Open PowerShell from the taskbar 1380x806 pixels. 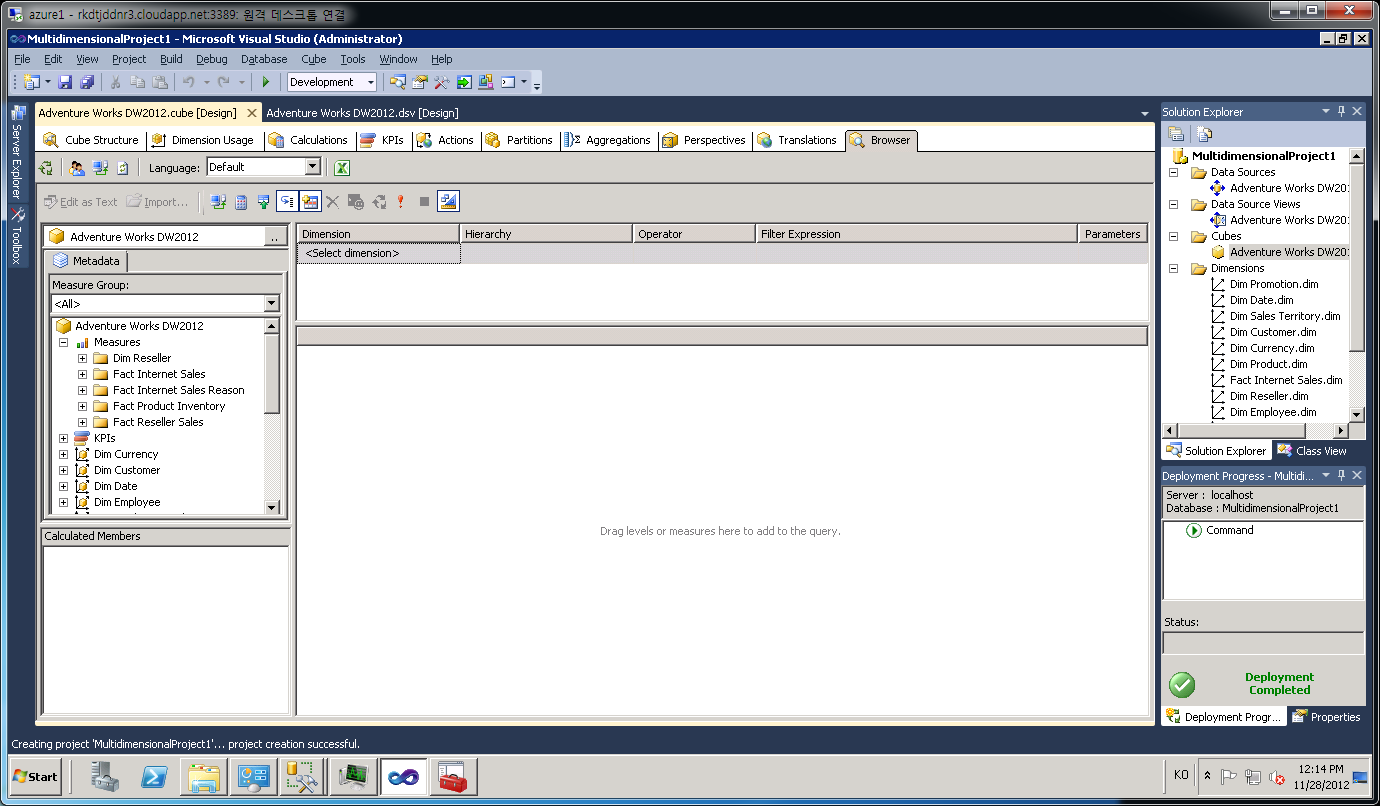[155, 776]
